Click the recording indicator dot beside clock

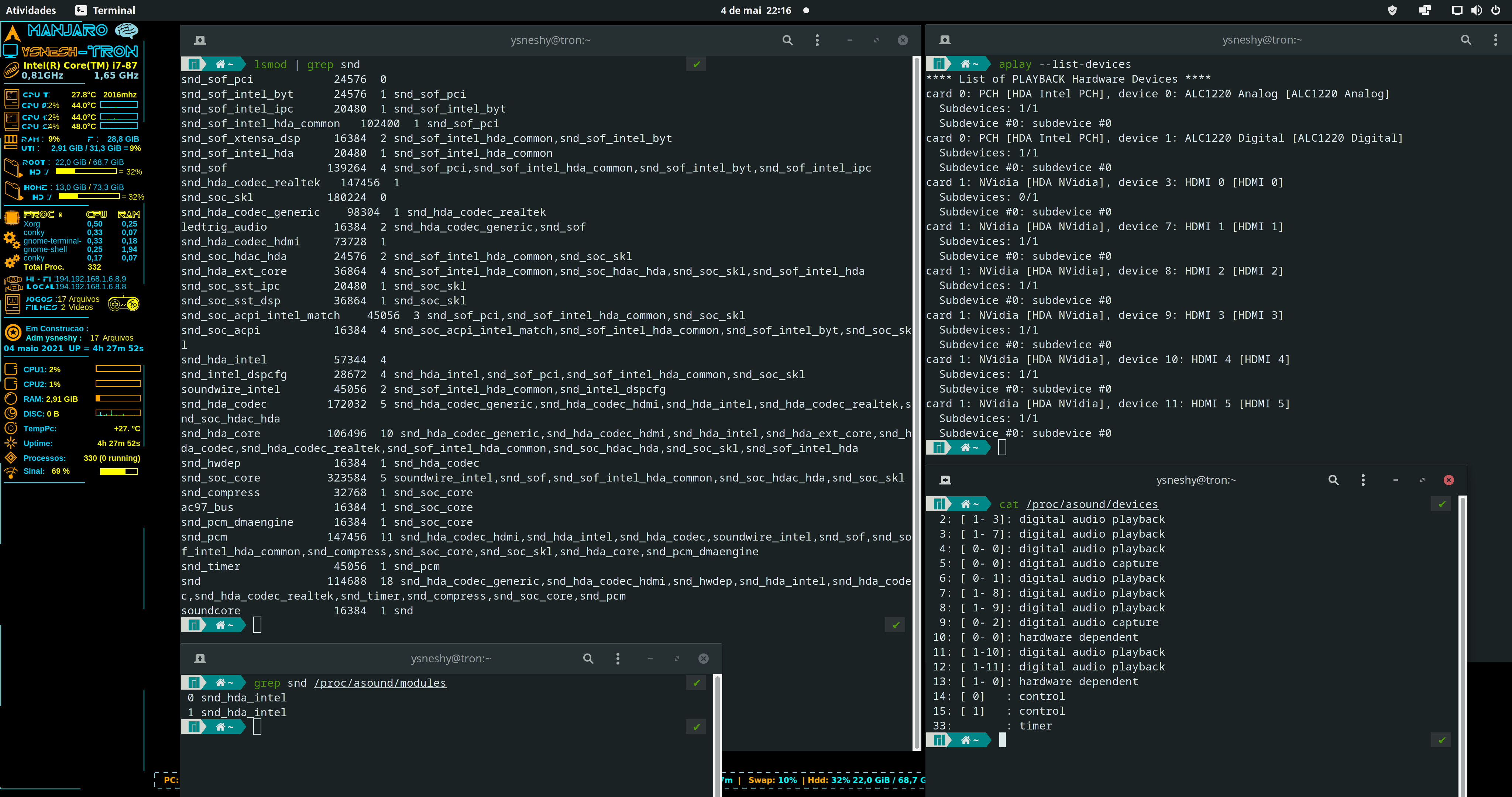806,10
